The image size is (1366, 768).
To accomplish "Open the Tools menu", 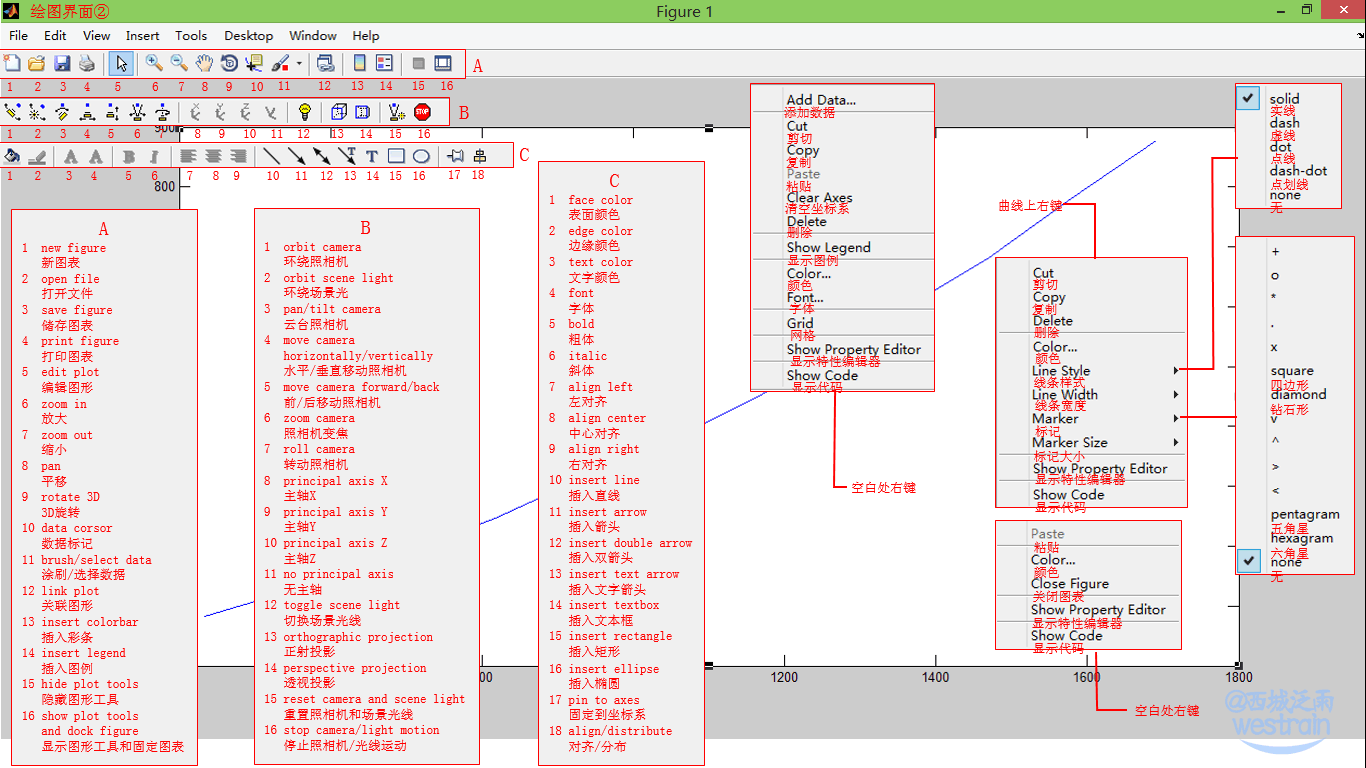I will click(191, 35).
